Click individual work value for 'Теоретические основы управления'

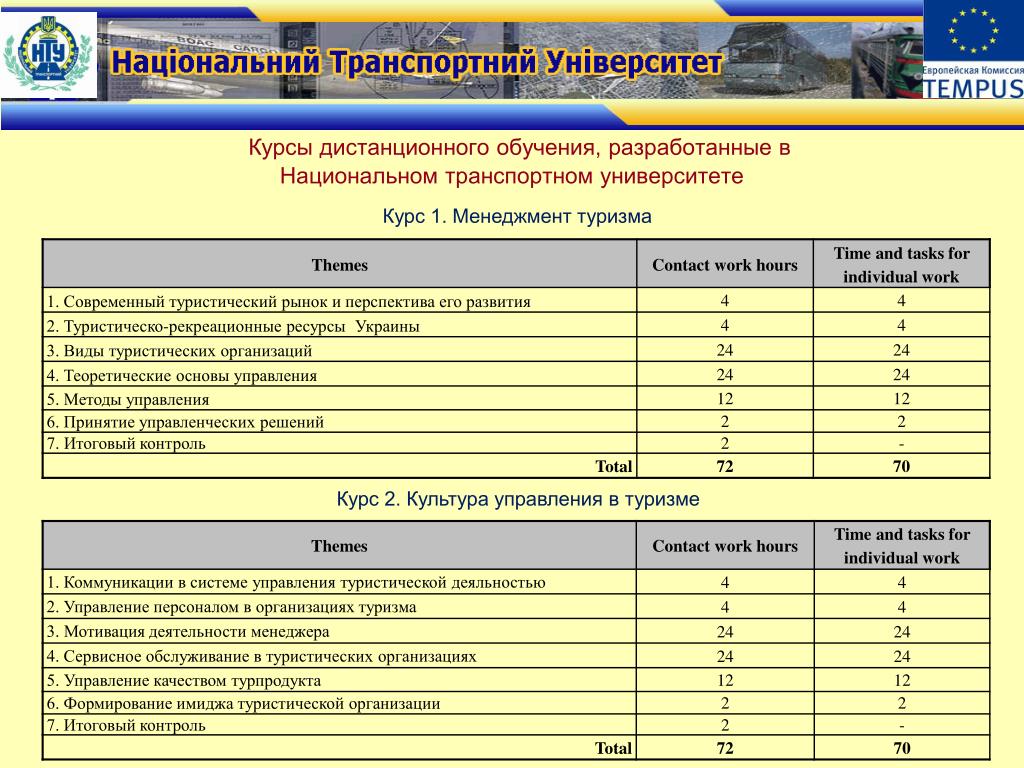click(901, 375)
